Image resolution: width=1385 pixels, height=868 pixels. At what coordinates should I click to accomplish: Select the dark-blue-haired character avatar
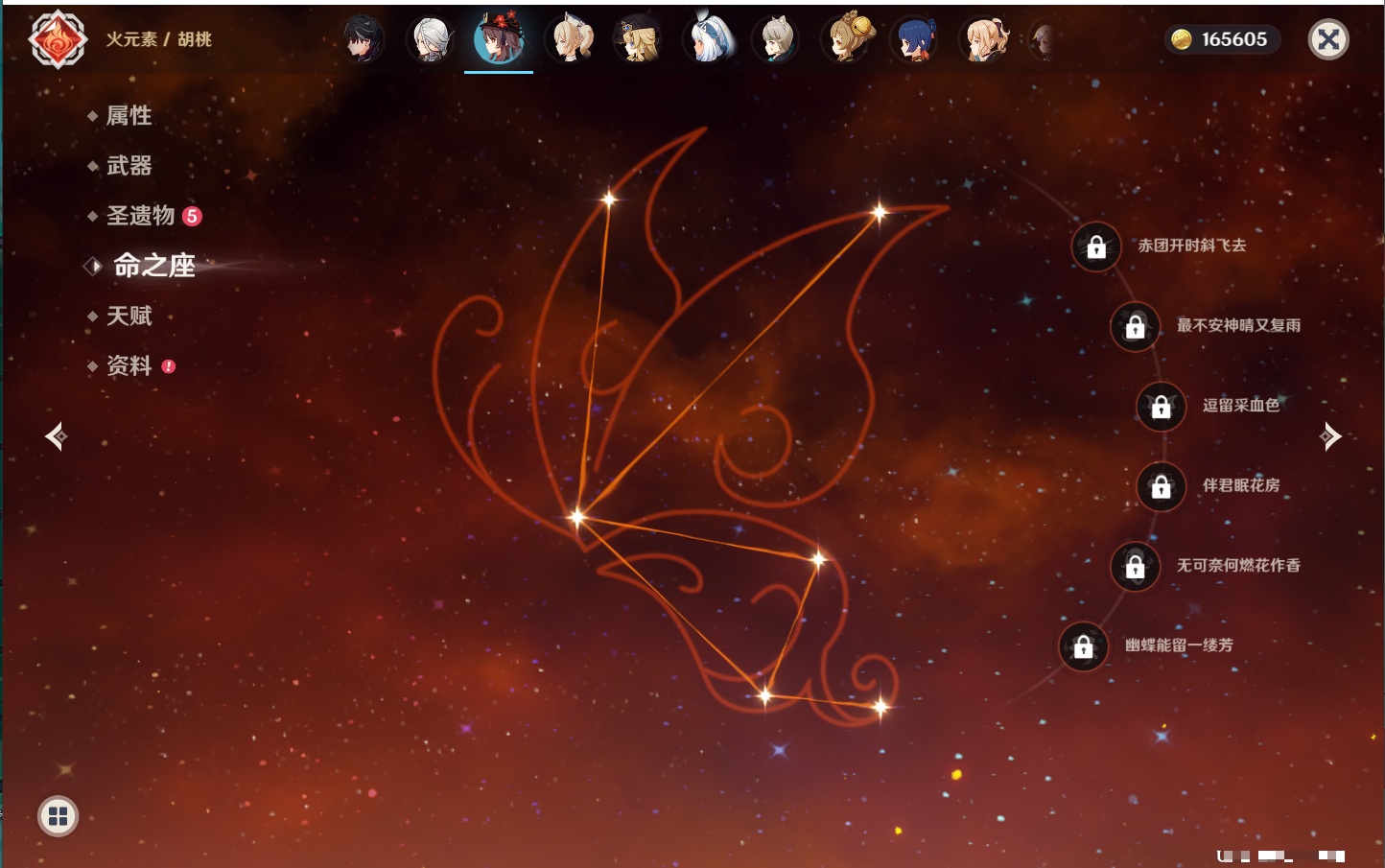pyautogui.click(x=915, y=39)
